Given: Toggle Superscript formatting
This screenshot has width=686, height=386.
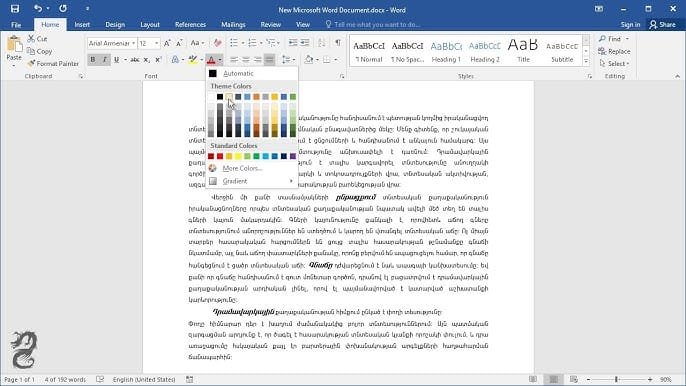Looking at the screenshot, I should click(158, 60).
